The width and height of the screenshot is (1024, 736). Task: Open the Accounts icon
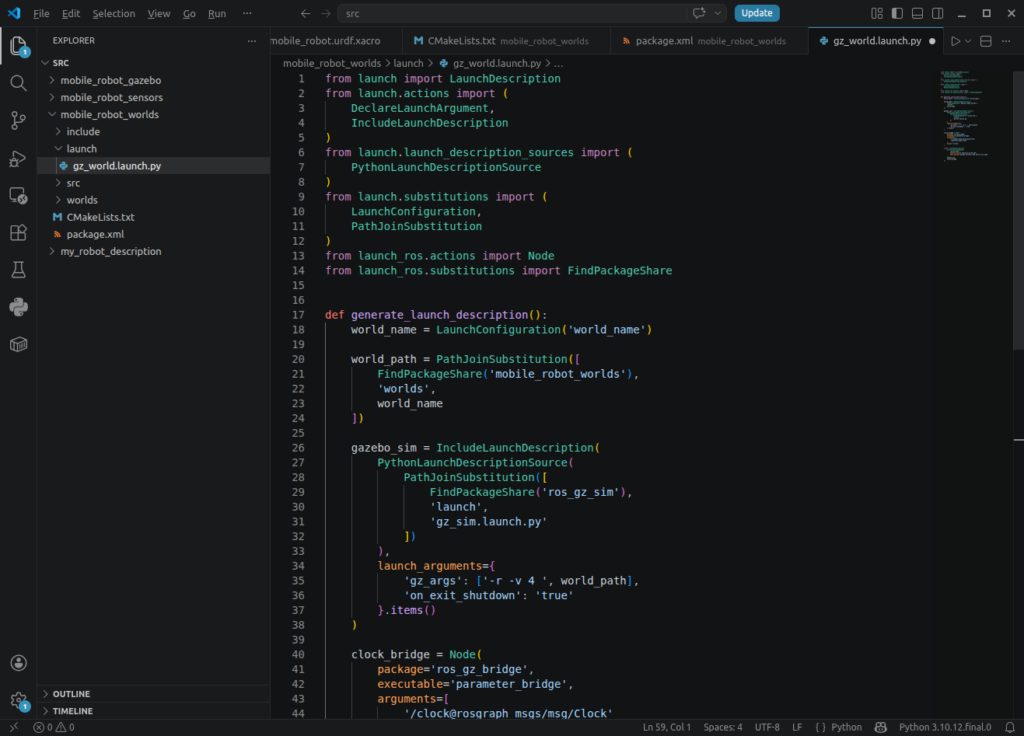click(18, 663)
